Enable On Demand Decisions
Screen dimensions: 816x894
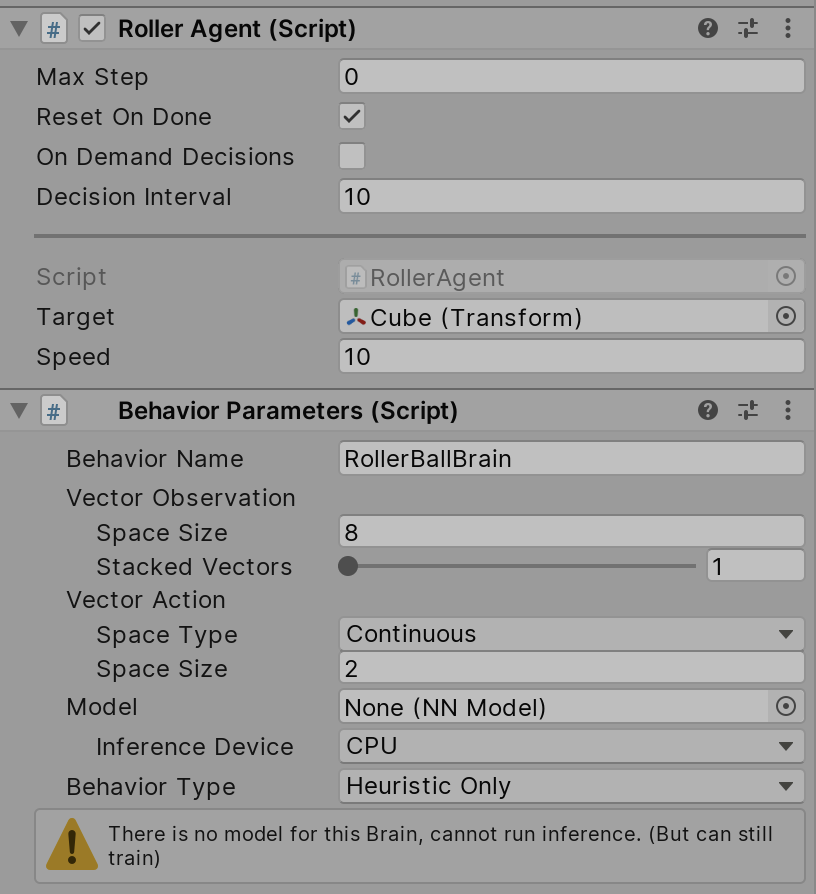pos(351,156)
